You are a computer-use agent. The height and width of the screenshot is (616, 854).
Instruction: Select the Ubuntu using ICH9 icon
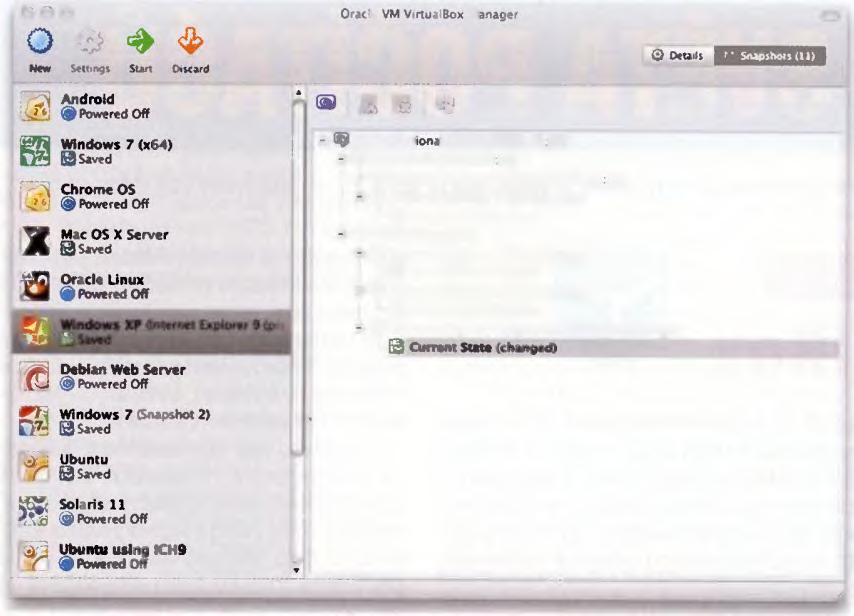(34, 556)
